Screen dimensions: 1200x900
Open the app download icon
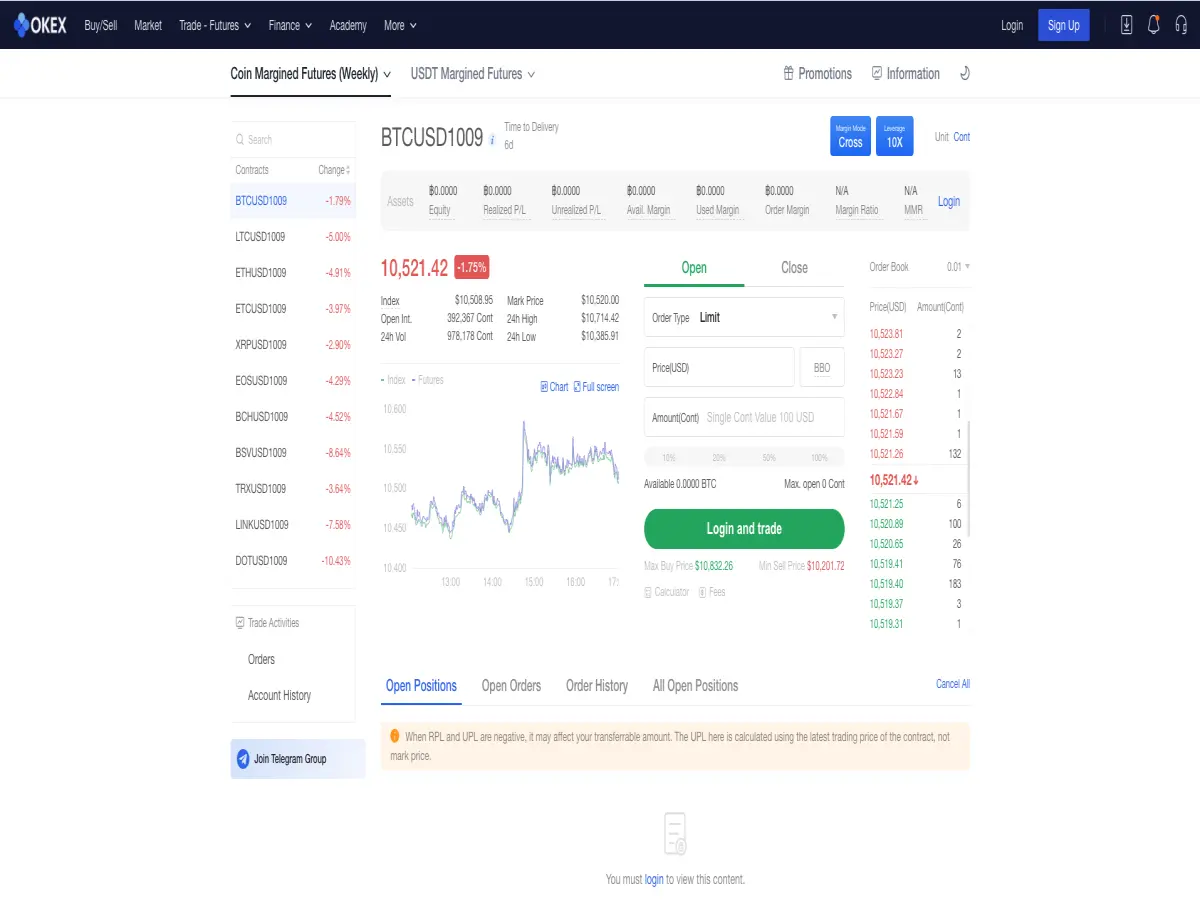(1127, 25)
